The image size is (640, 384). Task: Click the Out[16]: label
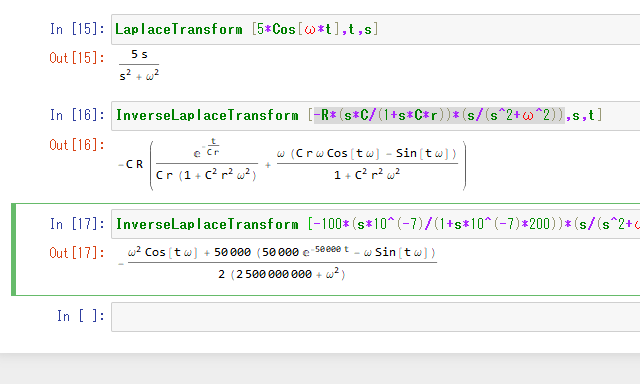pyautogui.click(x=77, y=145)
